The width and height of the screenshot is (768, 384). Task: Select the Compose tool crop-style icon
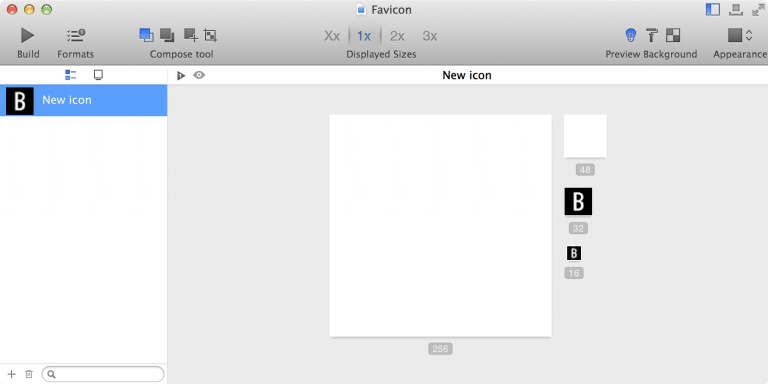211,35
